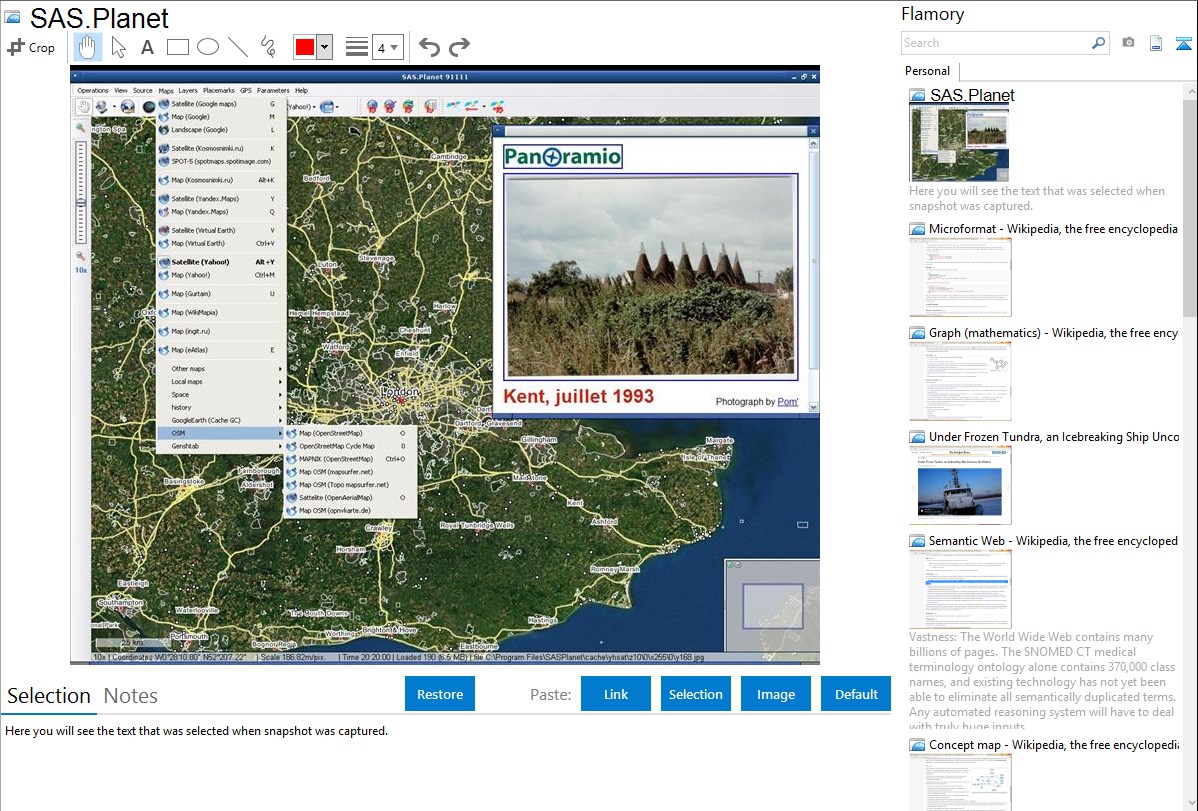The width and height of the screenshot is (1198, 811).
Task: Open the line width dropdown
Action: [x=387, y=47]
